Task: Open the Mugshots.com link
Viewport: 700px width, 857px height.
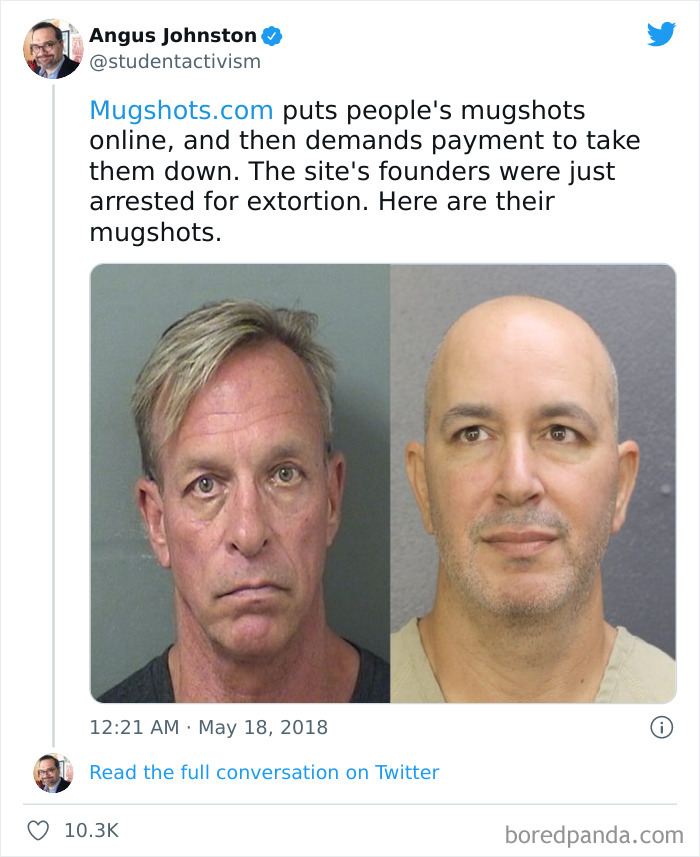Action: click(x=181, y=110)
